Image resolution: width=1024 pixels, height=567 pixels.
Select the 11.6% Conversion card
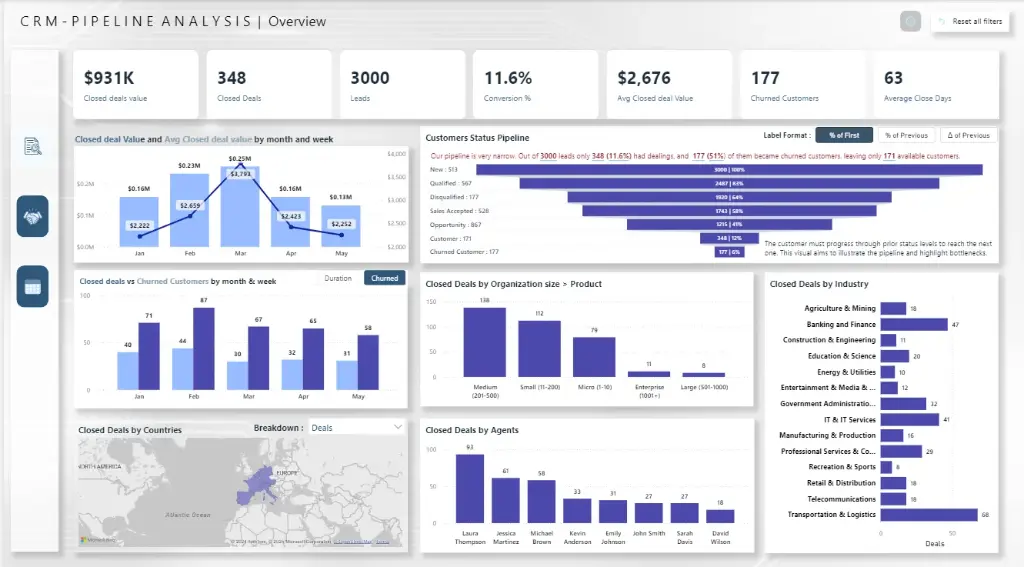536,84
